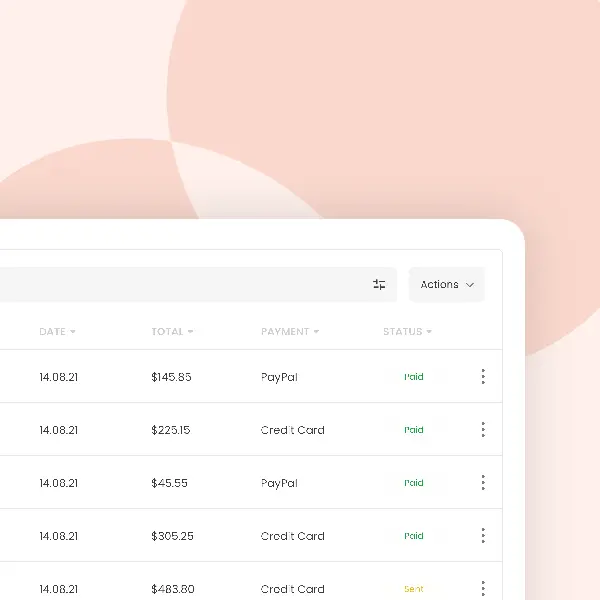This screenshot has height=600, width=600.
Task: Click the Paid status in the $305.25 row
Action: pos(413,536)
